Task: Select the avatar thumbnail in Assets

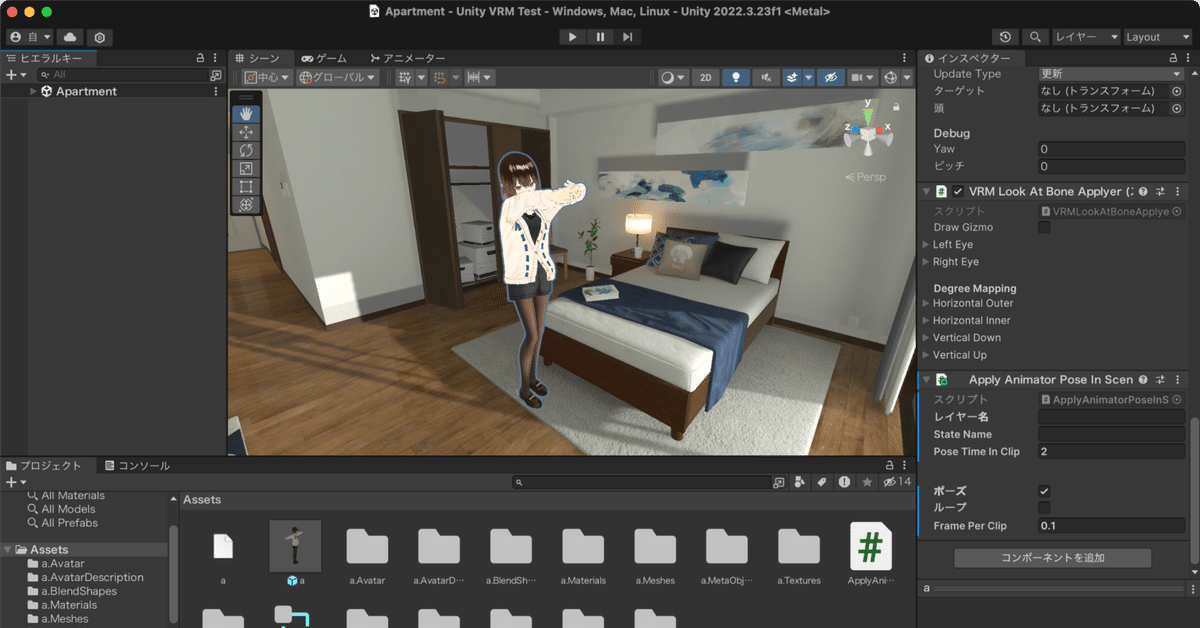Action: click(295, 543)
